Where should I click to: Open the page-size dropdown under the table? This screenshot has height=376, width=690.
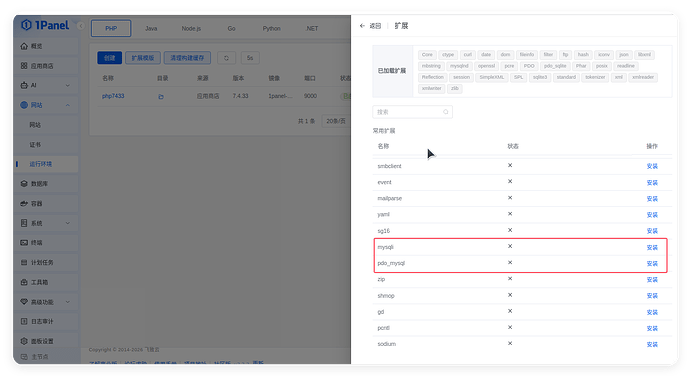click(x=336, y=121)
